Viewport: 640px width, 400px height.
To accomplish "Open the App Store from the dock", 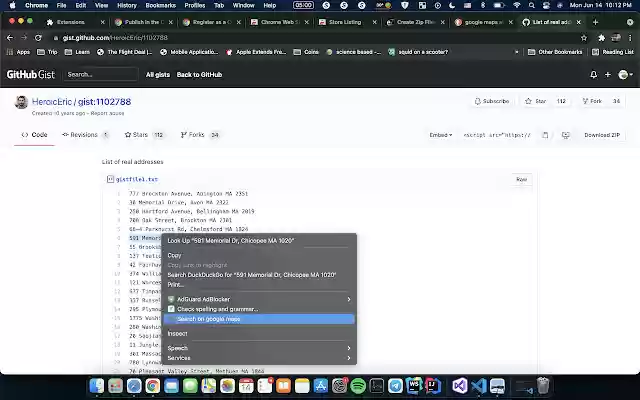I will tap(320, 386).
